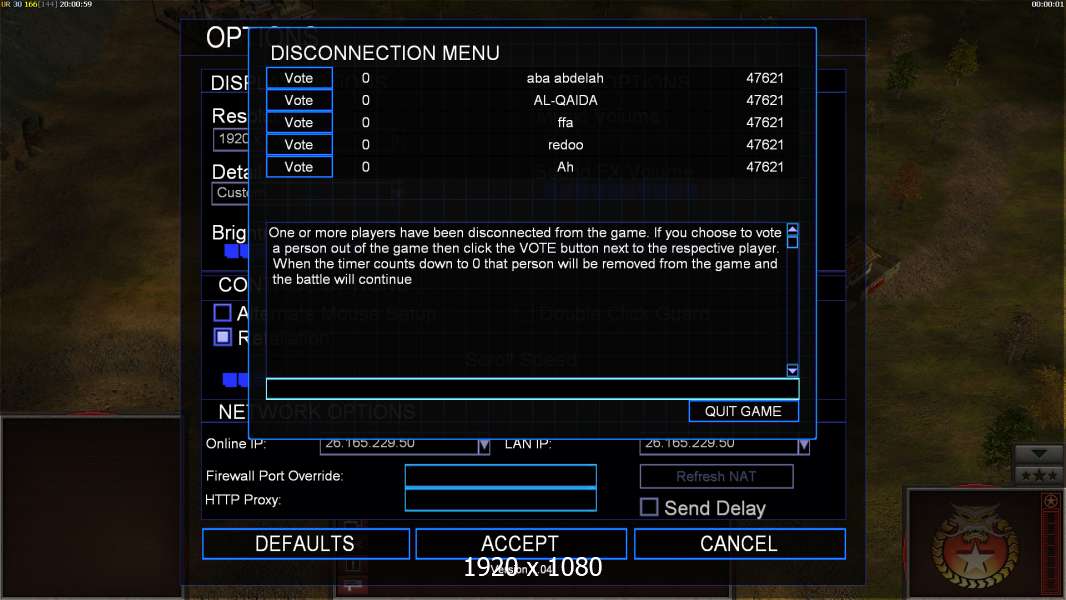The height and width of the screenshot is (600, 1066).
Task: Click the HTTP Proxy input field
Action: point(500,499)
